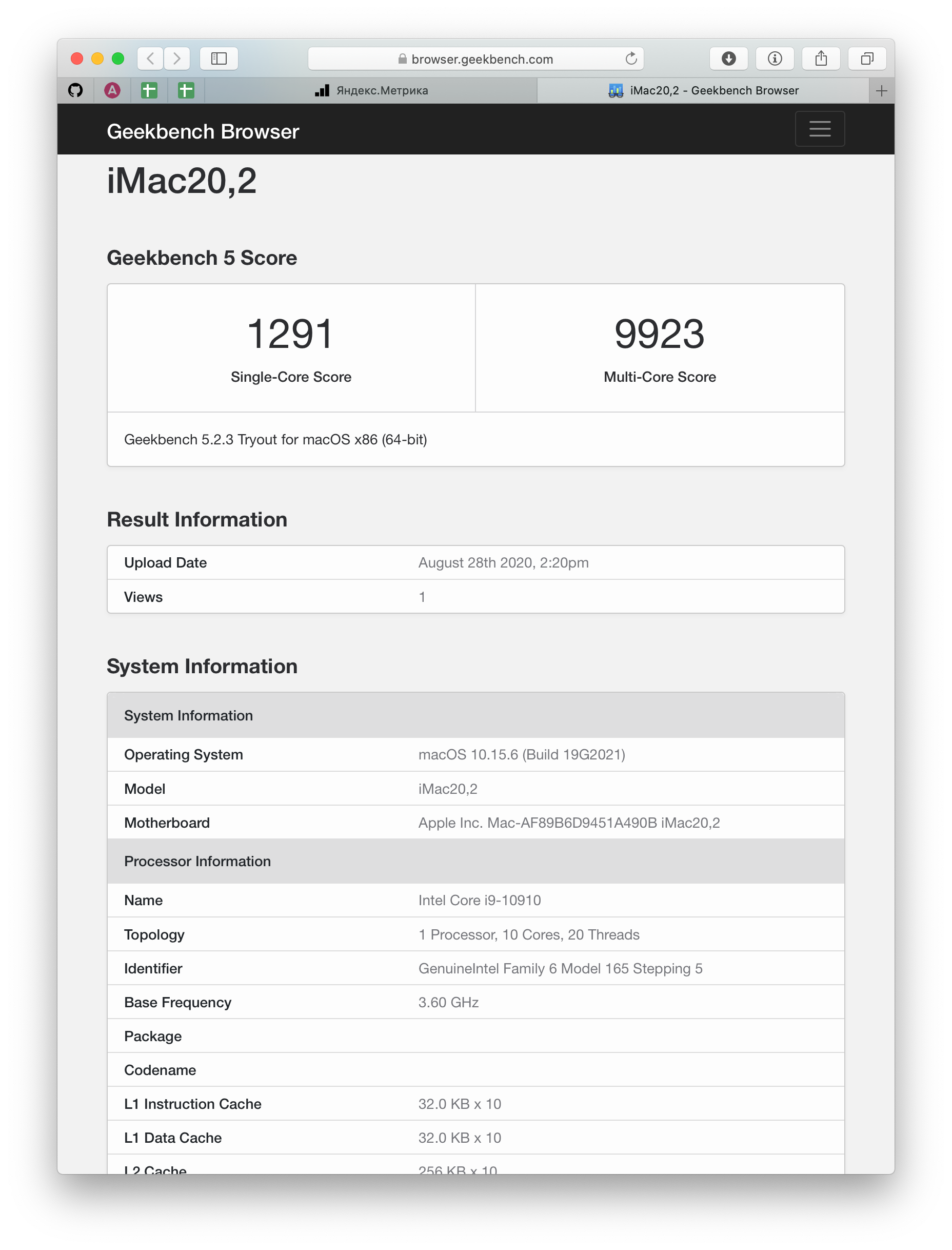Click the Яндекс.Метрика bar chart favicon
The image size is (952, 1250).
(322, 91)
